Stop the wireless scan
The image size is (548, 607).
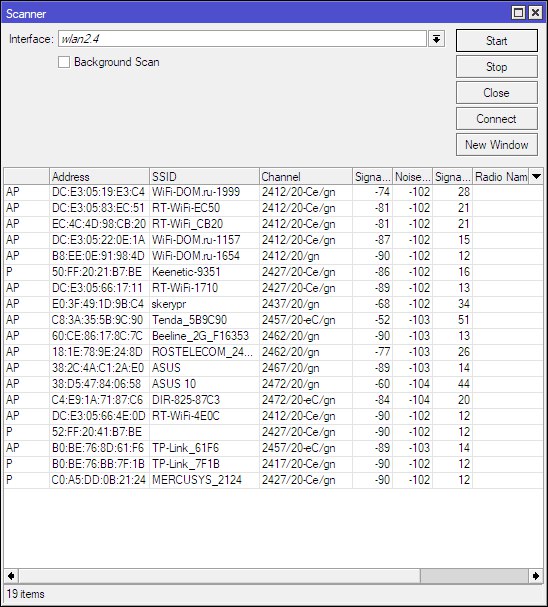pyautogui.click(x=497, y=67)
